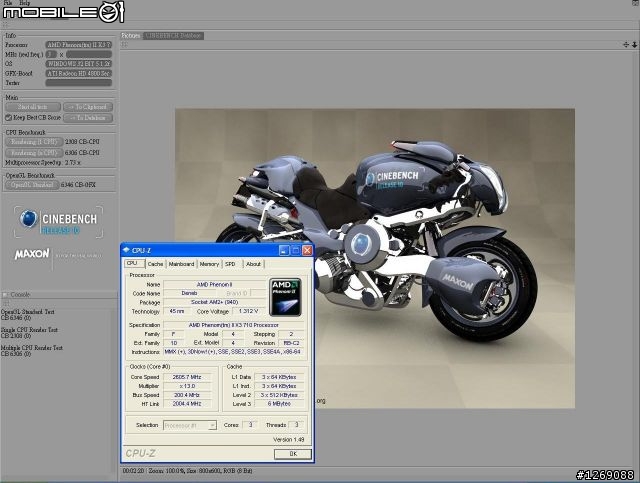Click the Console panel toggle icon
Screen dimensions: 640x483
(x=5, y=294)
